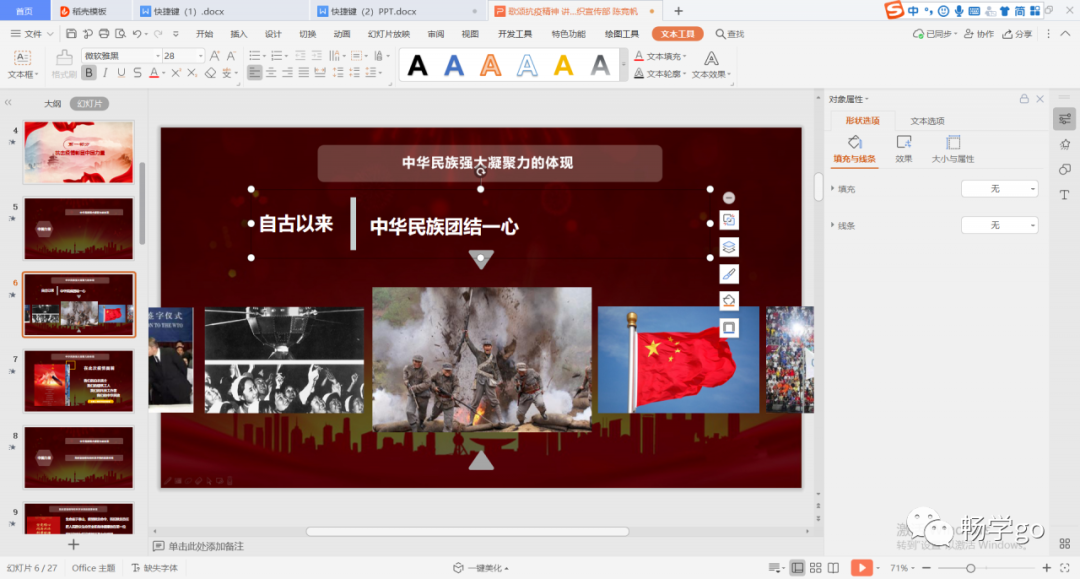Open the 填充 fill dropdown set to 无
This screenshot has width=1080, height=579.
pos(999,189)
